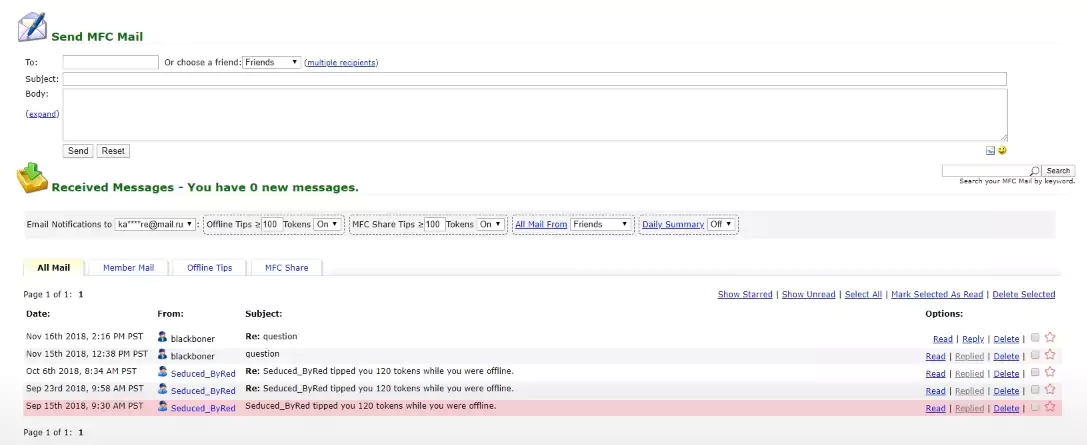
Task: Open Seduced_ByRed profile on Oct 6th row
Action: point(203,374)
